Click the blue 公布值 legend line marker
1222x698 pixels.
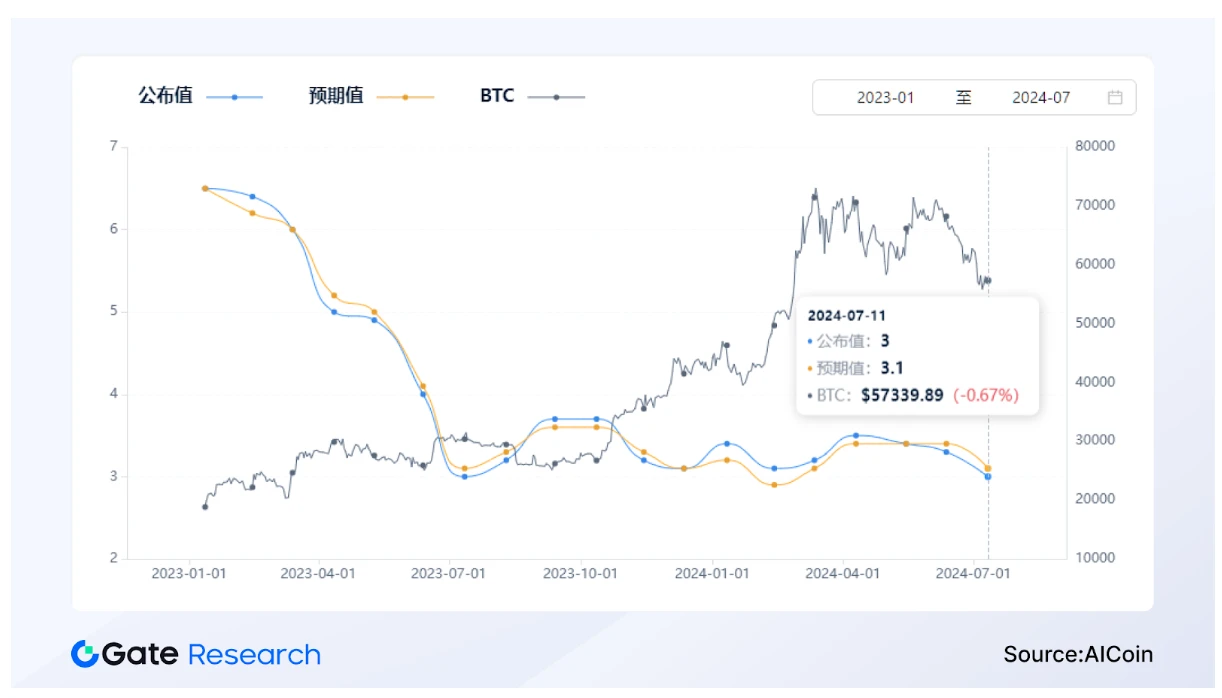[234, 97]
